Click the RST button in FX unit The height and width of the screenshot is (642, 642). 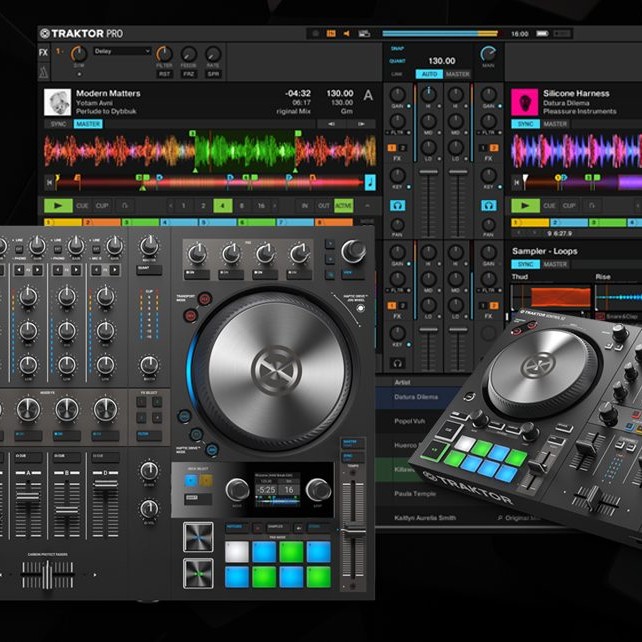[x=164, y=74]
